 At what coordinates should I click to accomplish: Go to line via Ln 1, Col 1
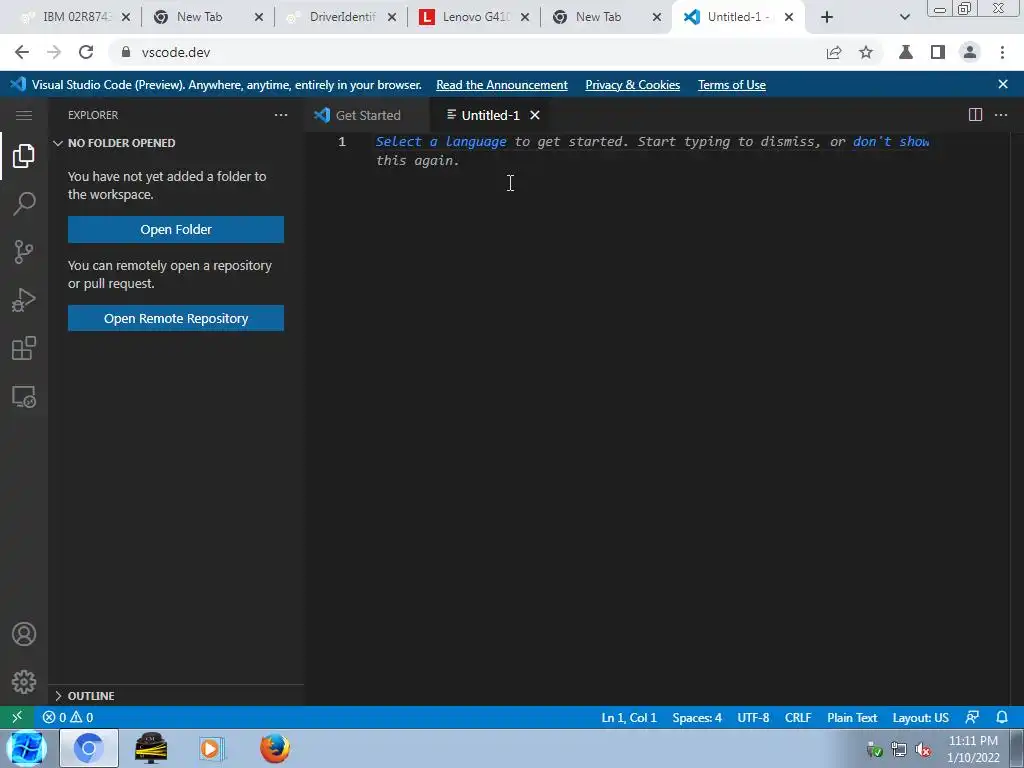[629, 717]
